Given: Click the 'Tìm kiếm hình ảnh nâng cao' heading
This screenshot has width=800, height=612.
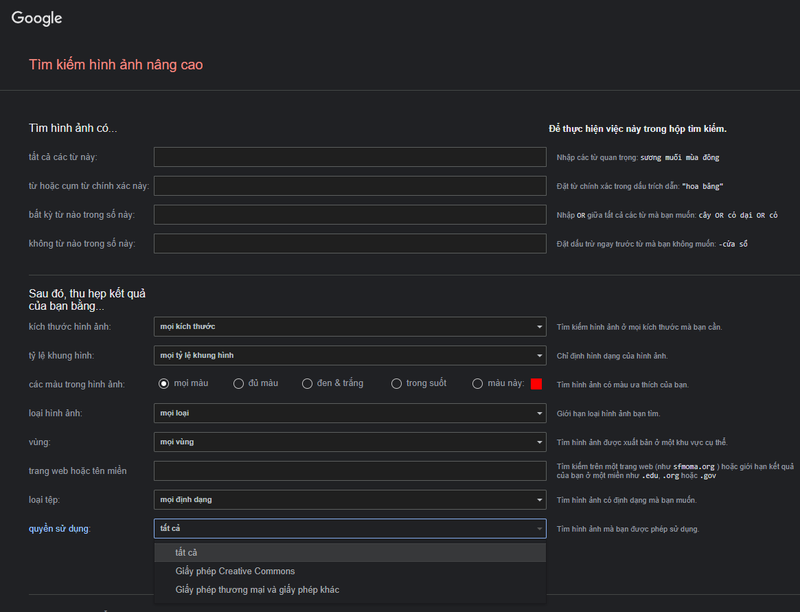Looking at the screenshot, I should click(116, 65).
